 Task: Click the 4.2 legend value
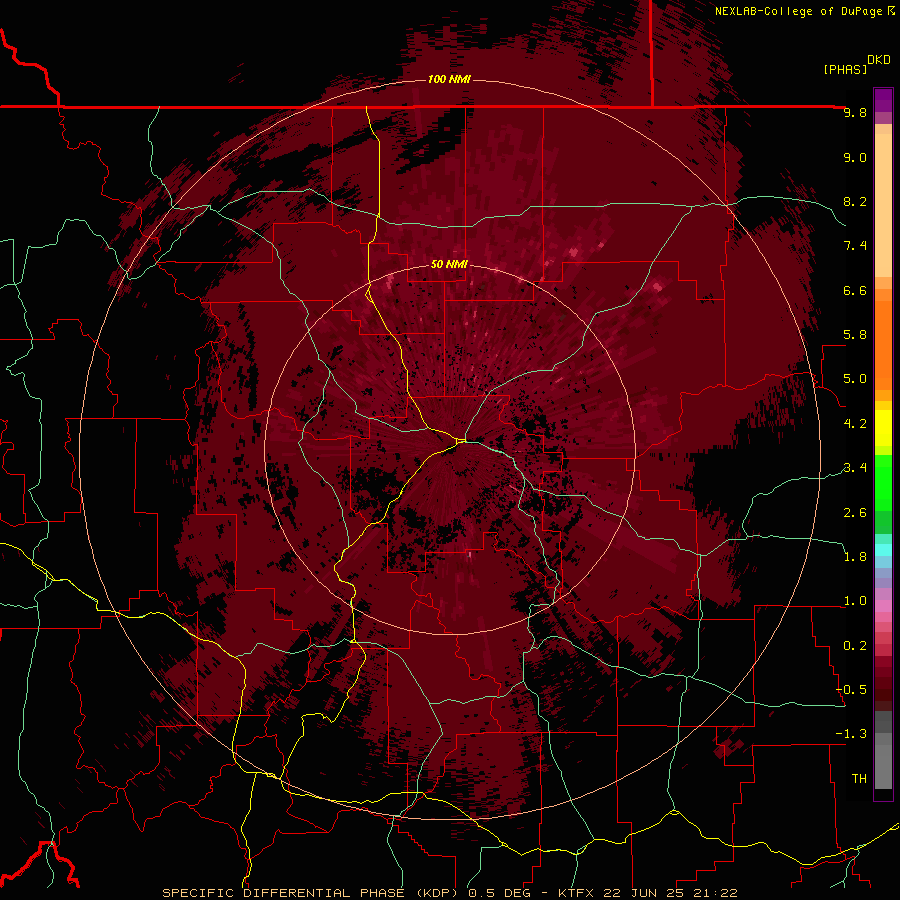pyautogui.click(x=855, y=424)
